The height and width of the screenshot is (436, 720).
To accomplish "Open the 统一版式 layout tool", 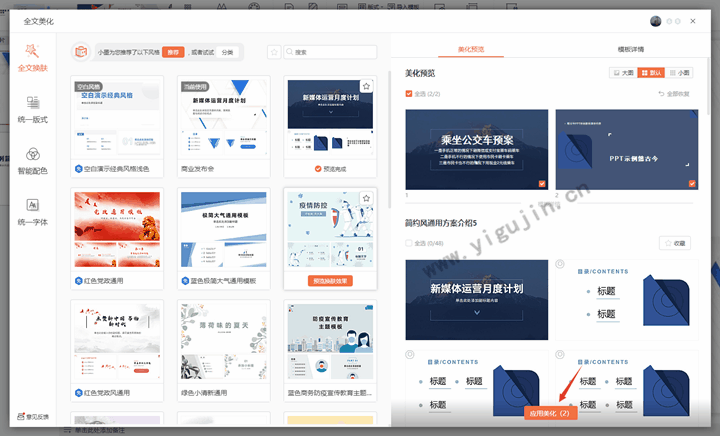I will pyautogui.click(x=33, y=109).
